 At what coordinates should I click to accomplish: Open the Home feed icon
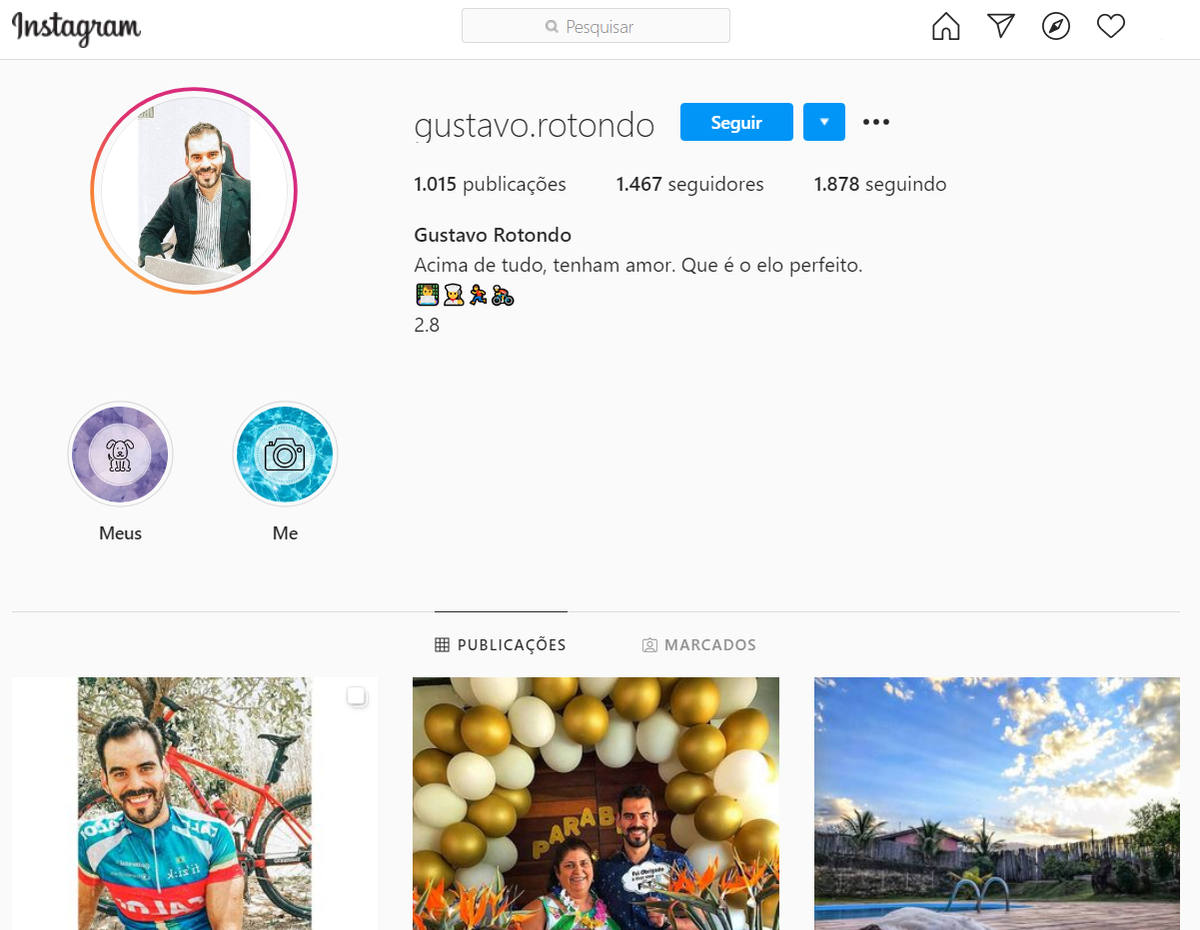coord(945,26)
